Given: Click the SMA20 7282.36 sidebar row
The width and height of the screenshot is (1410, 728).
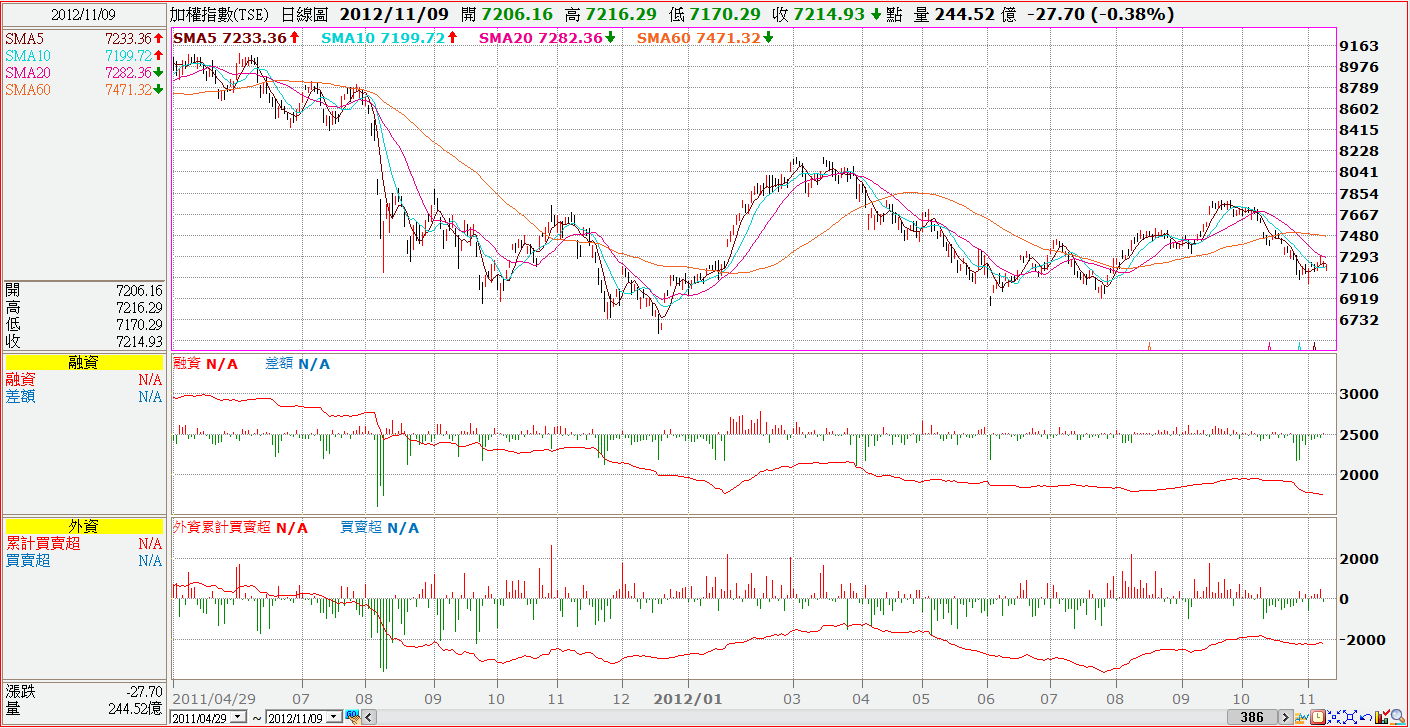Looking at the screenshot, I should (83, 72).
